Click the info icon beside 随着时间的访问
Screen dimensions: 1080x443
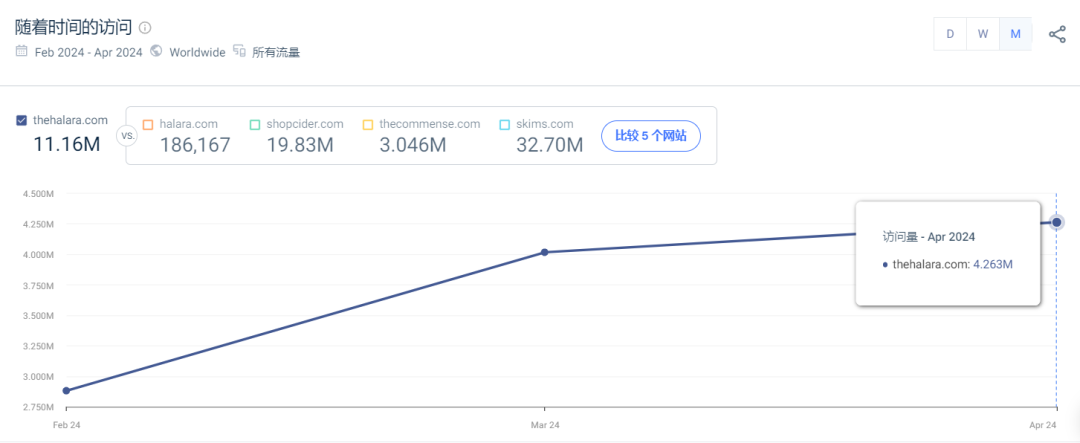pos(145,27)
